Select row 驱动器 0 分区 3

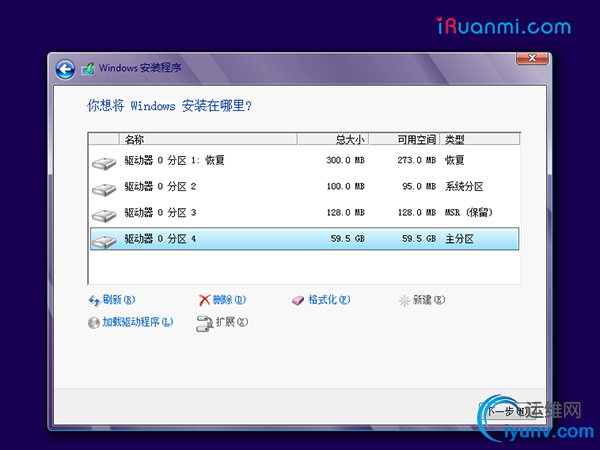(305, 212)
